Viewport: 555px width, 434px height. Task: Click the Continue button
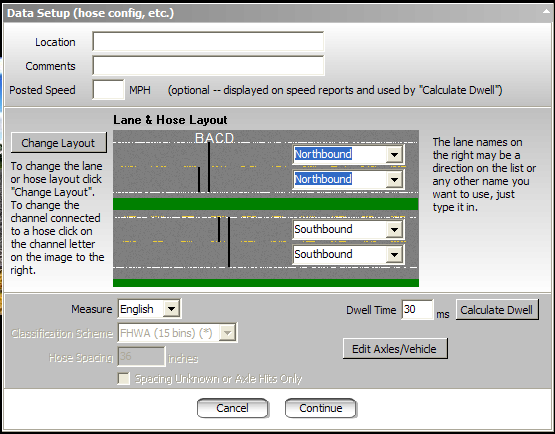[321, 408]
